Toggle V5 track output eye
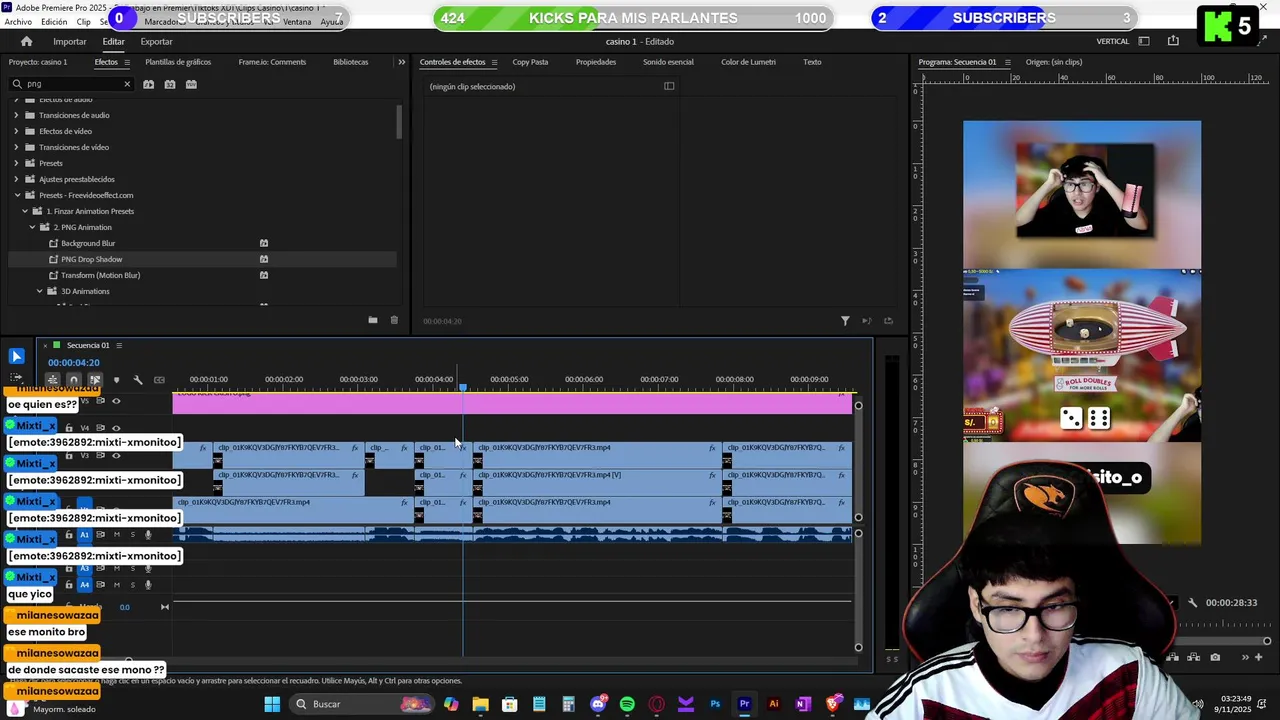This screenshot has height=720, width=1280. click(116, 401)
